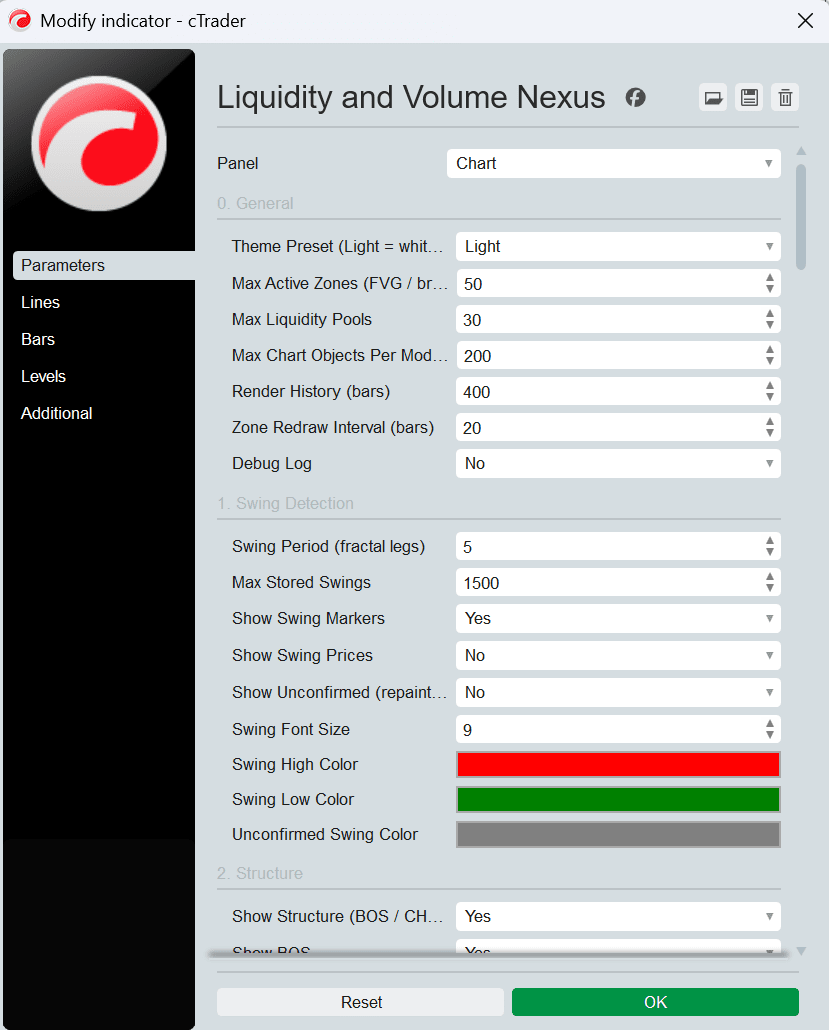The image size is (829, 1030).
Task: Decrease Render History bars value
Action: [x=770, y=397]
